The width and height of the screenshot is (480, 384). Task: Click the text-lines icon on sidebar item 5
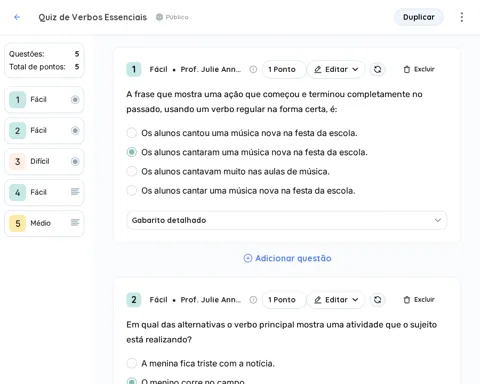coord(75,222)
